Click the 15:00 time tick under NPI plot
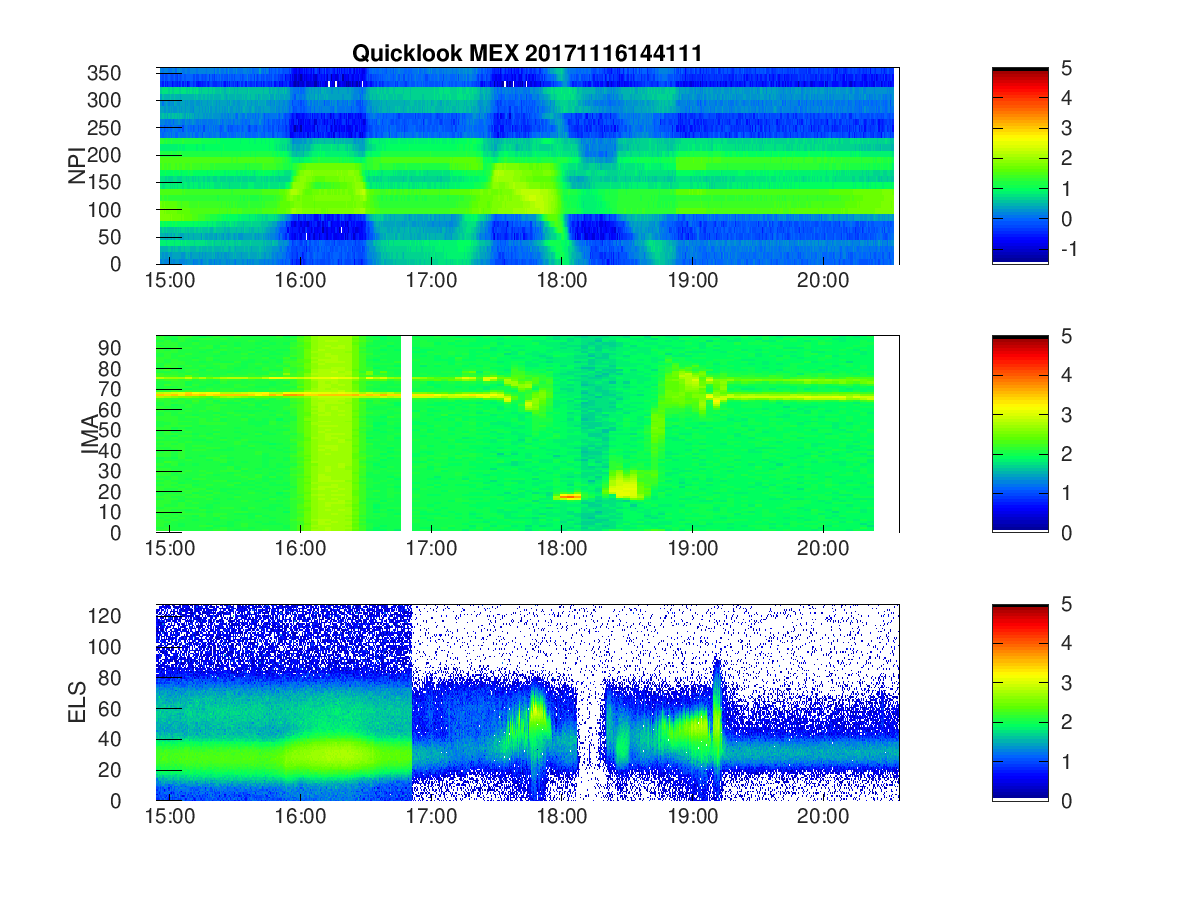 click(x=170, y=282)
